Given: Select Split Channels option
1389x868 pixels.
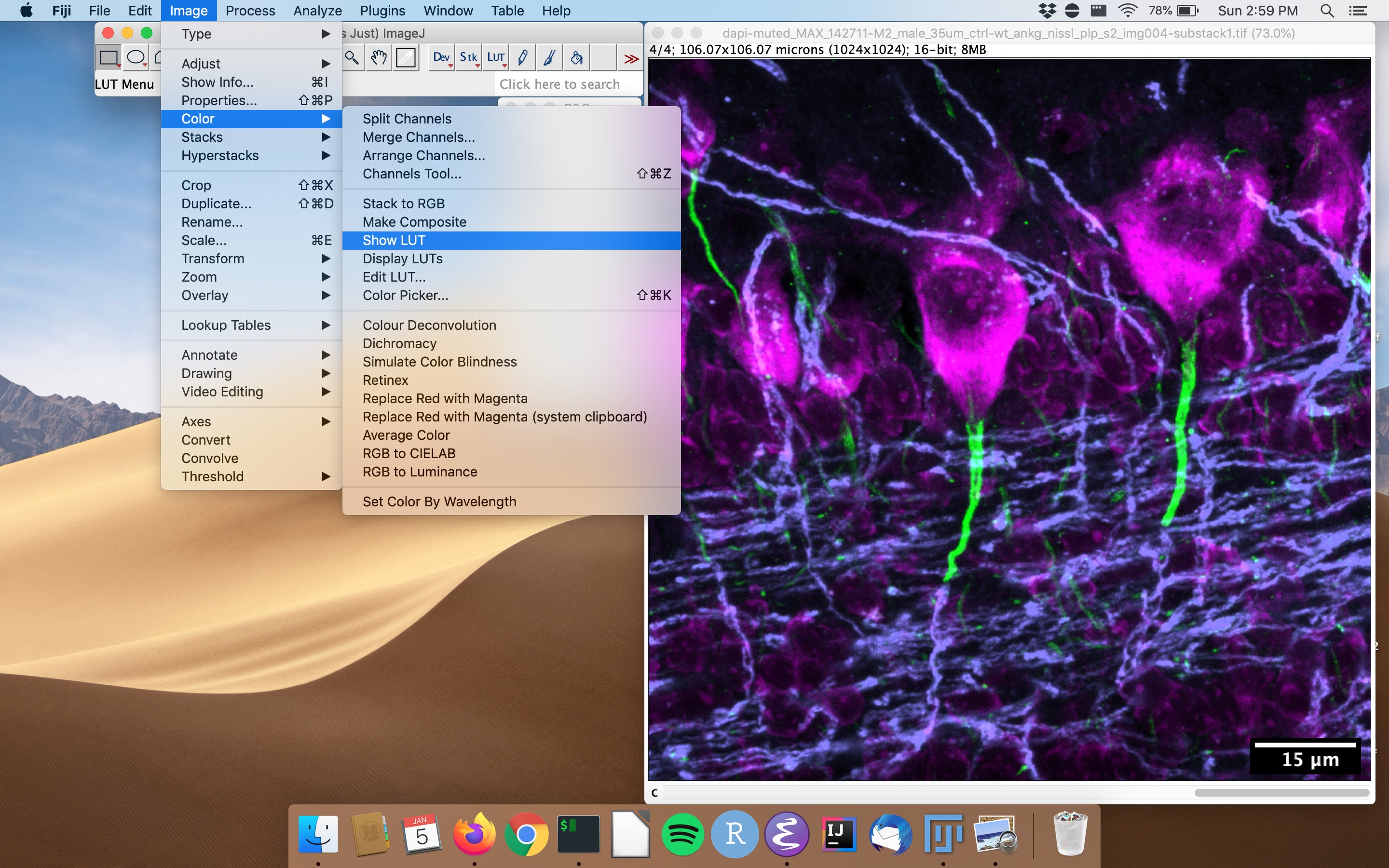Looking at the screenshot, I should 407,119.
